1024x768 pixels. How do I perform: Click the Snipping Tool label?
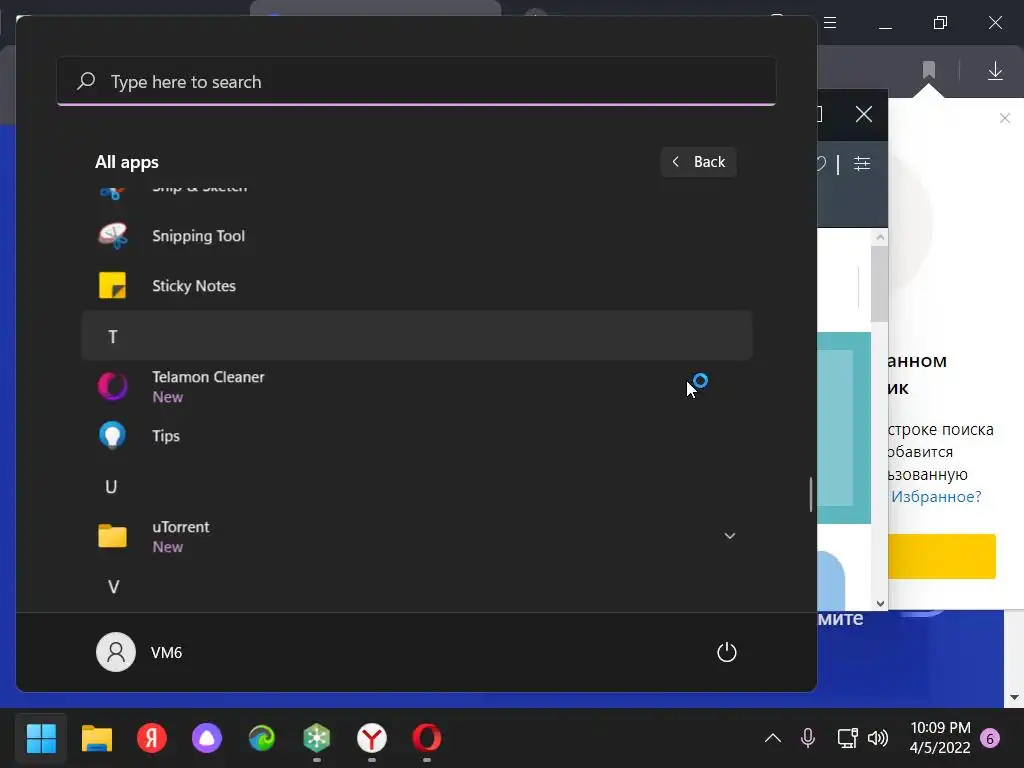(199, 236)
